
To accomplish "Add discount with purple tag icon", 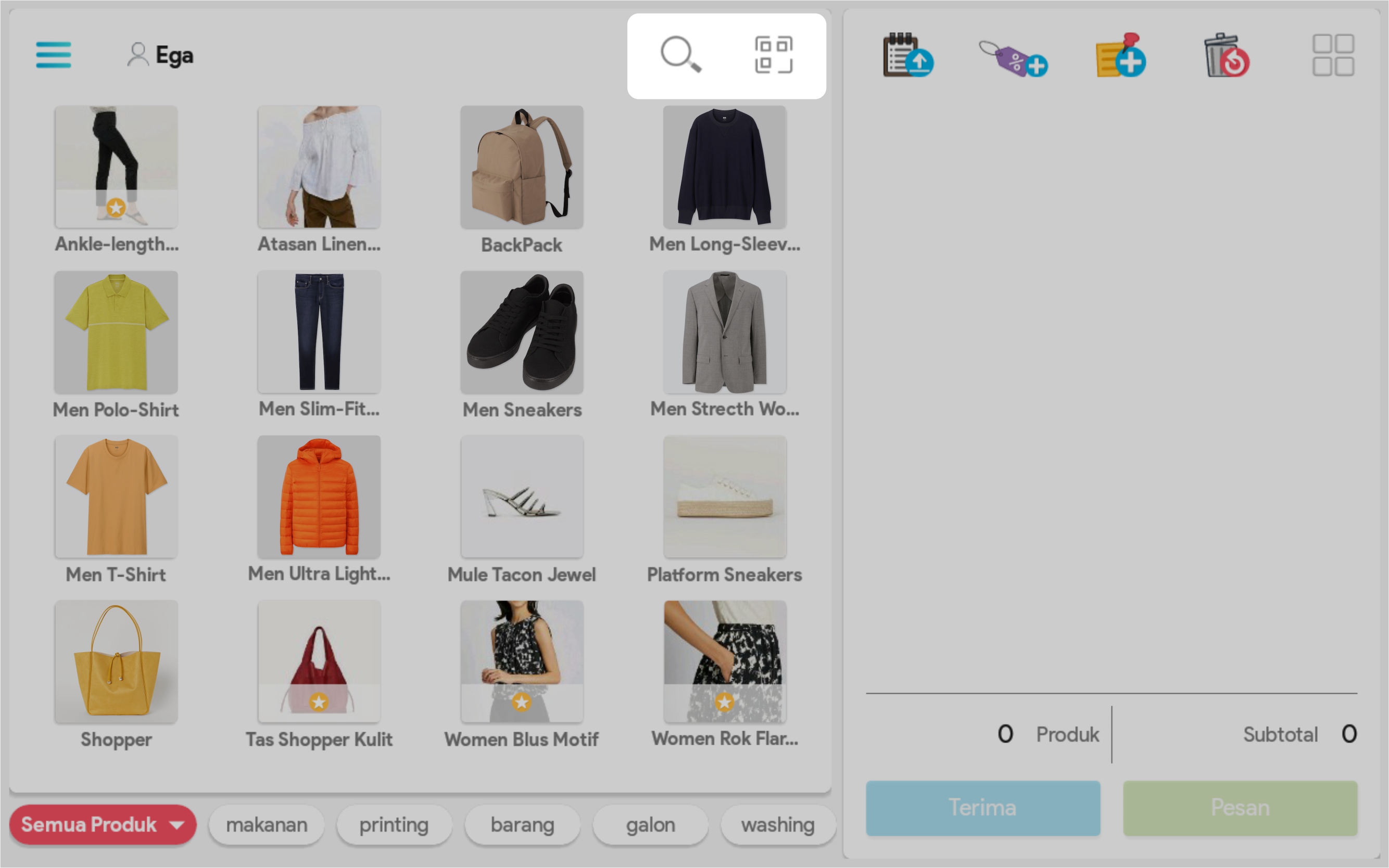I will click(1014, 57).
